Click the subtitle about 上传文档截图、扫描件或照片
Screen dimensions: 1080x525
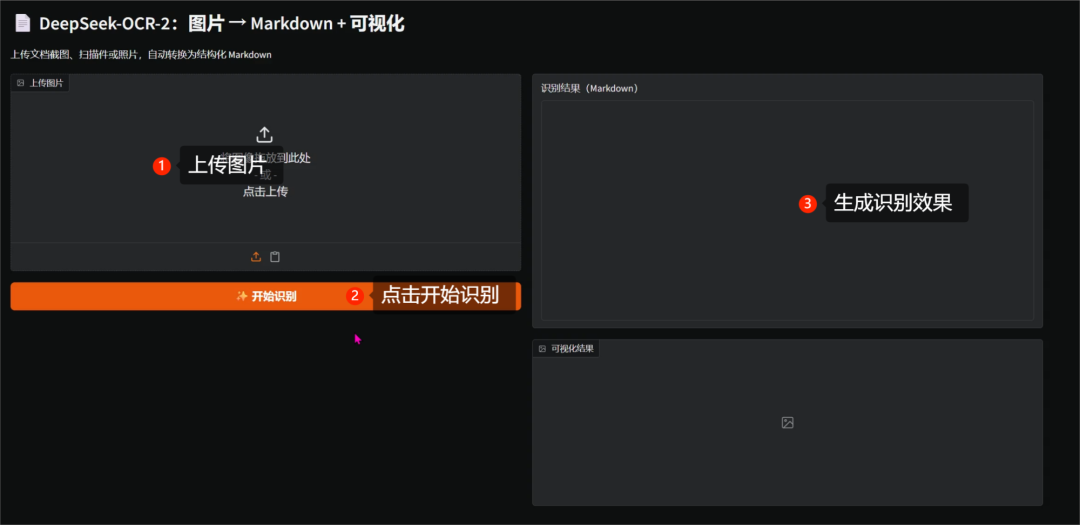click(141, 54)
